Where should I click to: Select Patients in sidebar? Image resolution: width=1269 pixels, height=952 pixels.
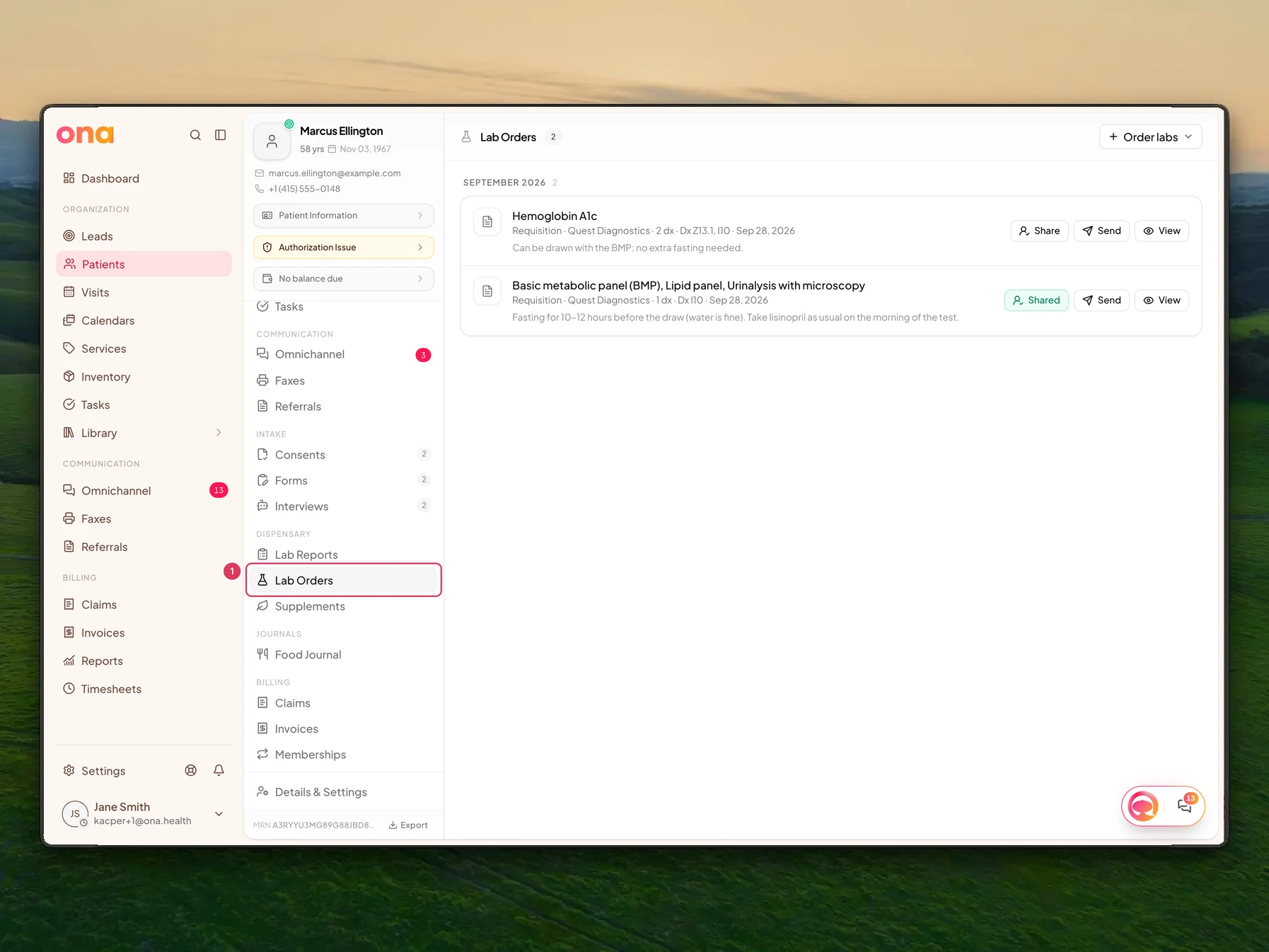click(144, 264)
